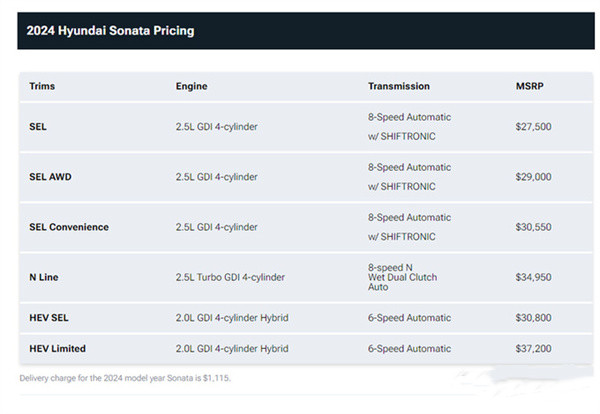The image size is (600, 414).
Task: Select the SEL Convenience trim name
Action: (x=69, y=227)
